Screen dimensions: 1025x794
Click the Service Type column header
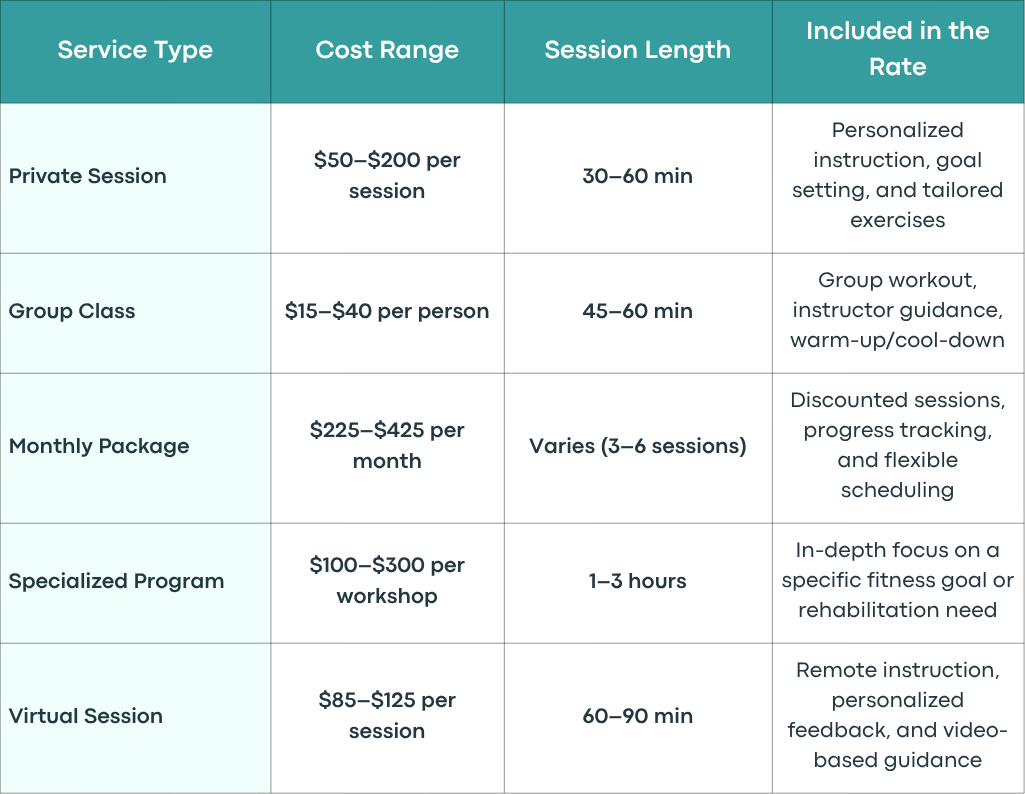pos(135,50)
